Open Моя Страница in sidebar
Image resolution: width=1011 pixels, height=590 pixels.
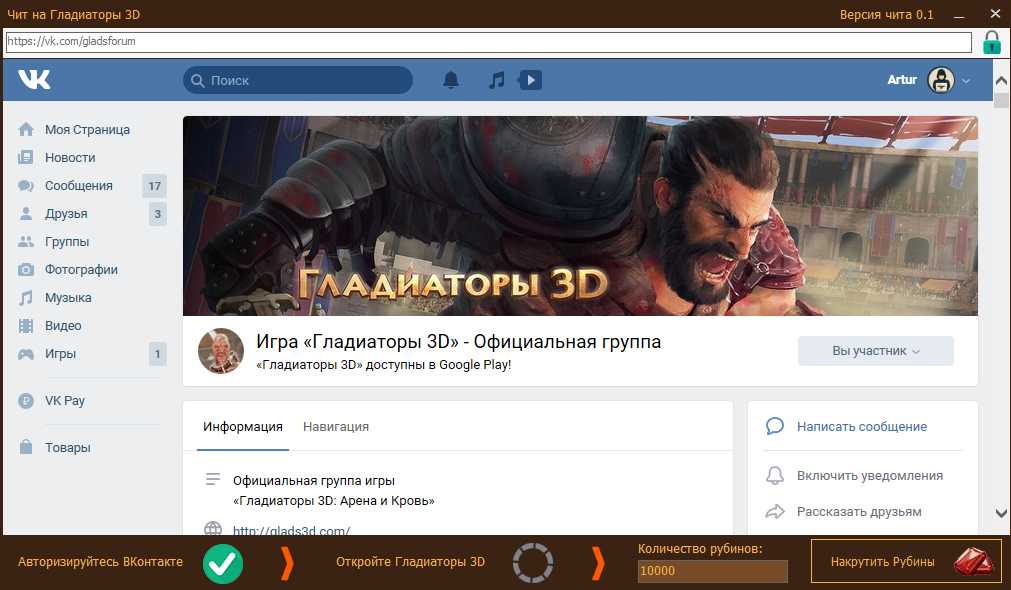coord(87,130)
